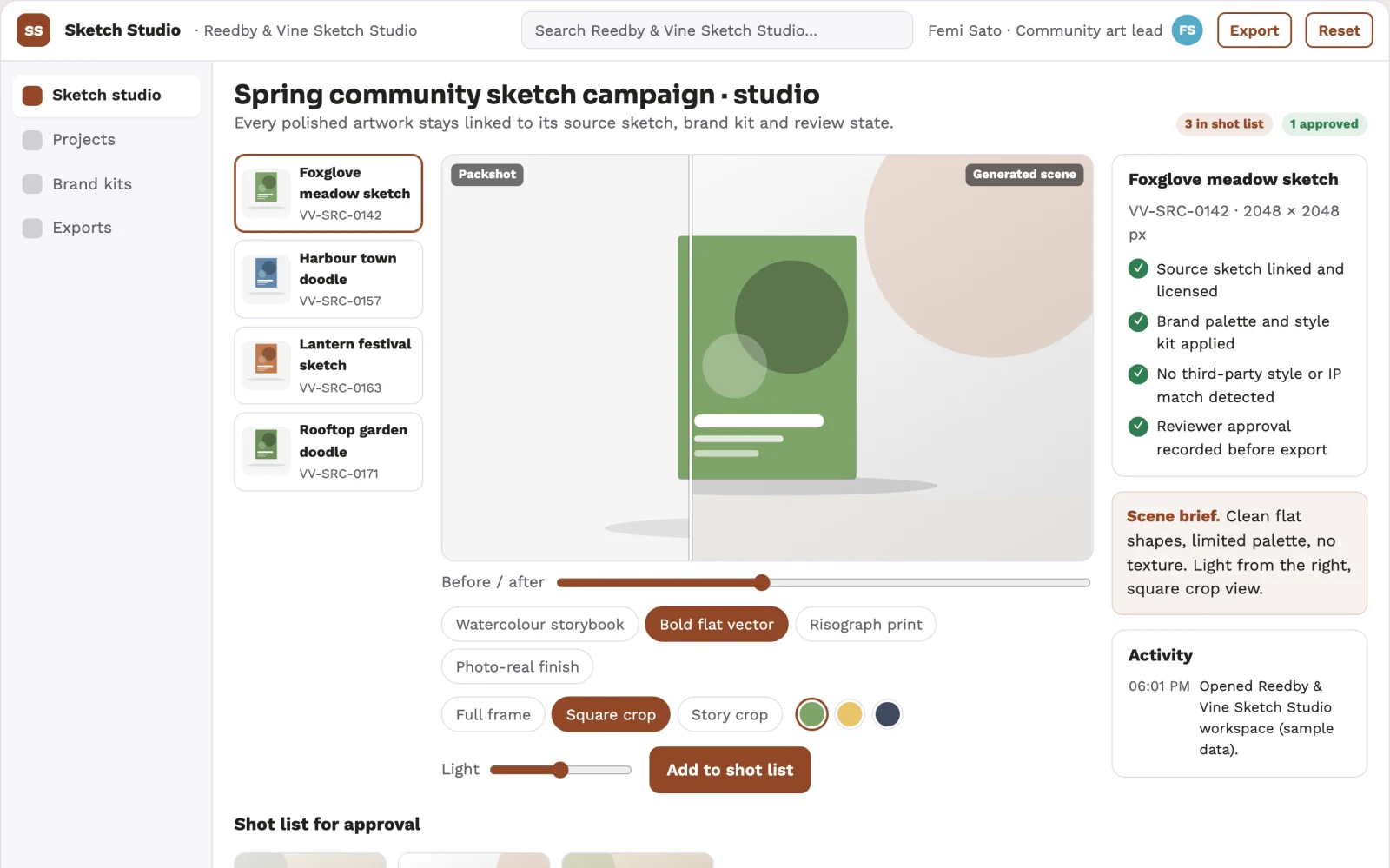Pick the green colour swatch

[x=811, y=714]
